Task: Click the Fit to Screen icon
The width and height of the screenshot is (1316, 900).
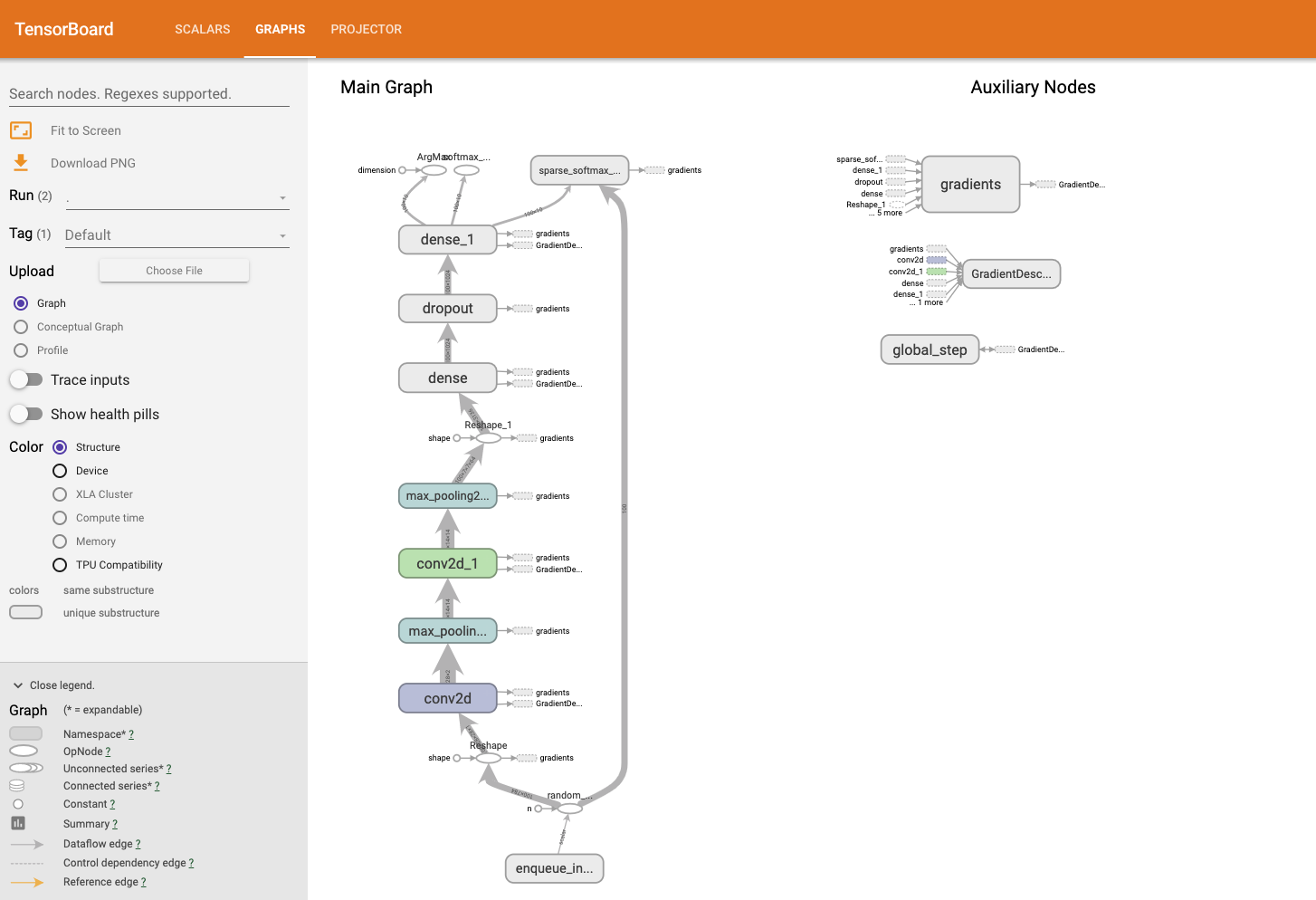Action: (20, 129)
